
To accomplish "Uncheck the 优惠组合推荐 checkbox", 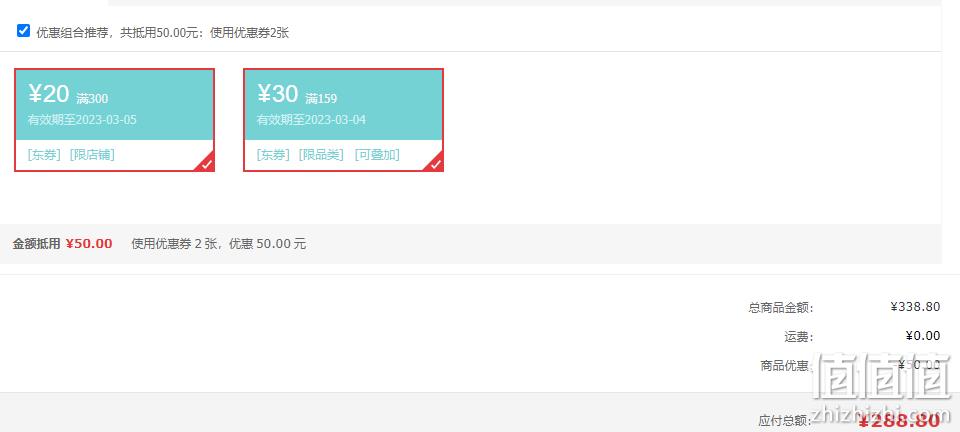I will point(23,31).
